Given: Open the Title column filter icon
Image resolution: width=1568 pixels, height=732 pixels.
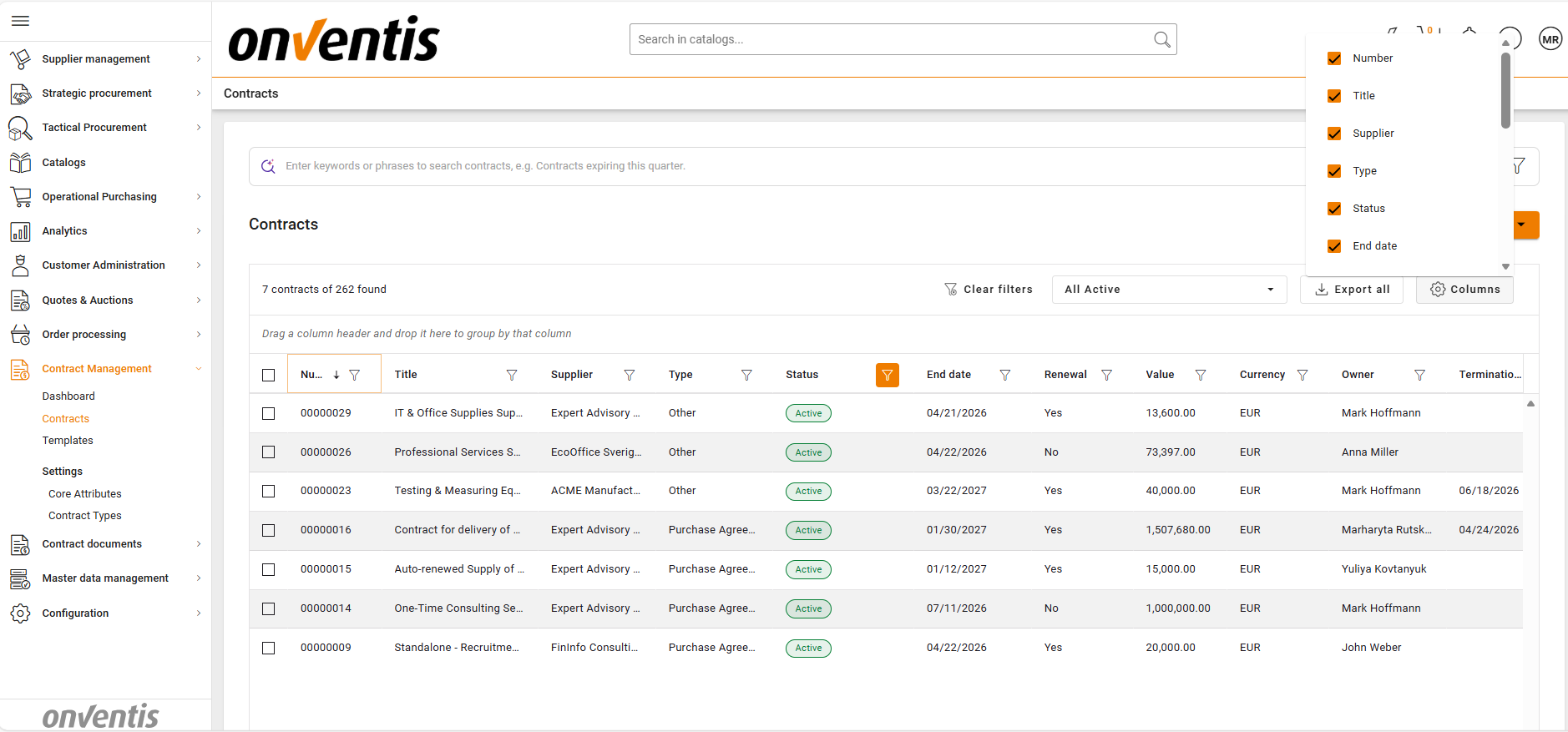Looking at the screenshot, I should [512, 376].
